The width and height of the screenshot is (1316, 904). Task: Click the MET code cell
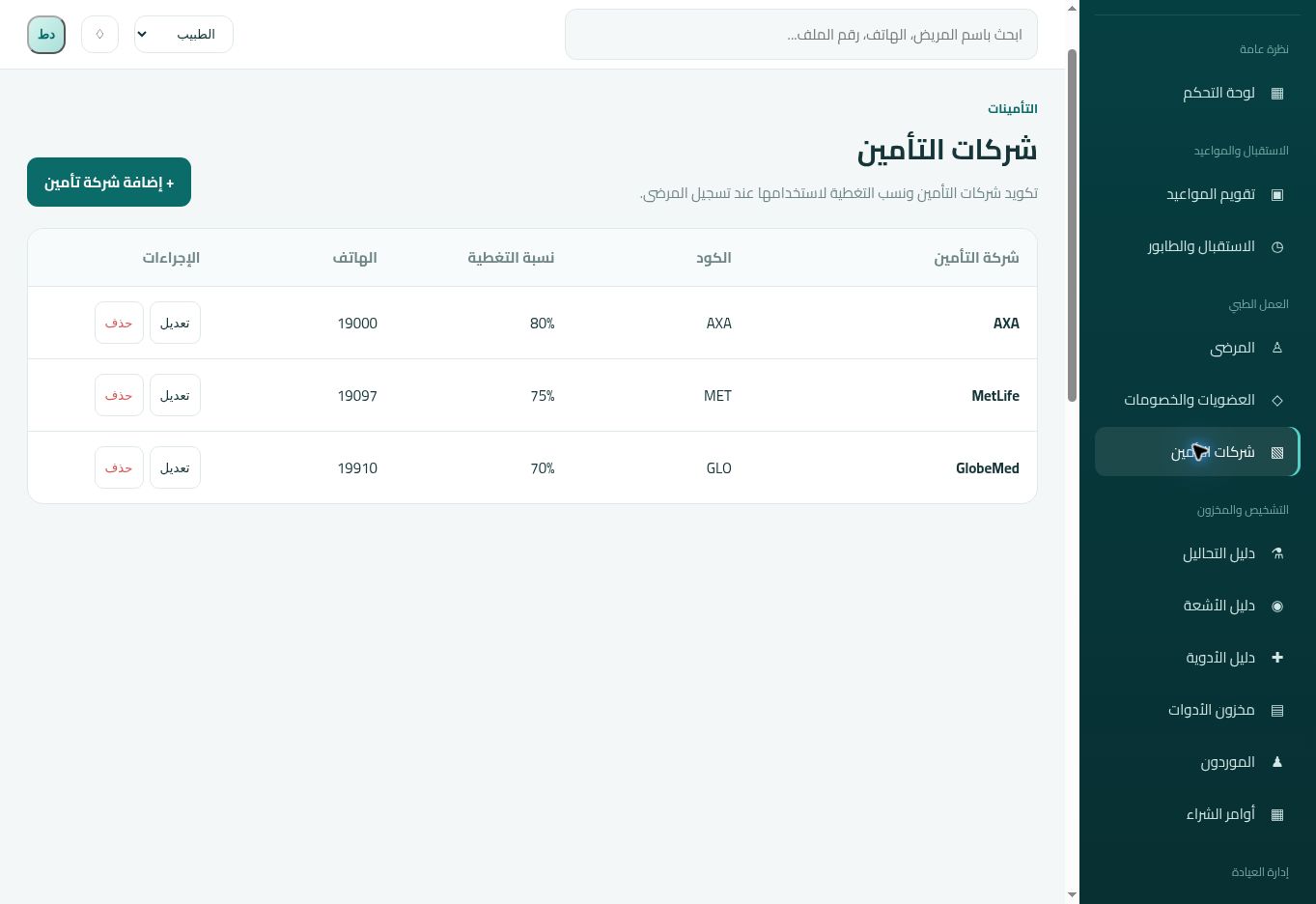click(x=717, y=396)
